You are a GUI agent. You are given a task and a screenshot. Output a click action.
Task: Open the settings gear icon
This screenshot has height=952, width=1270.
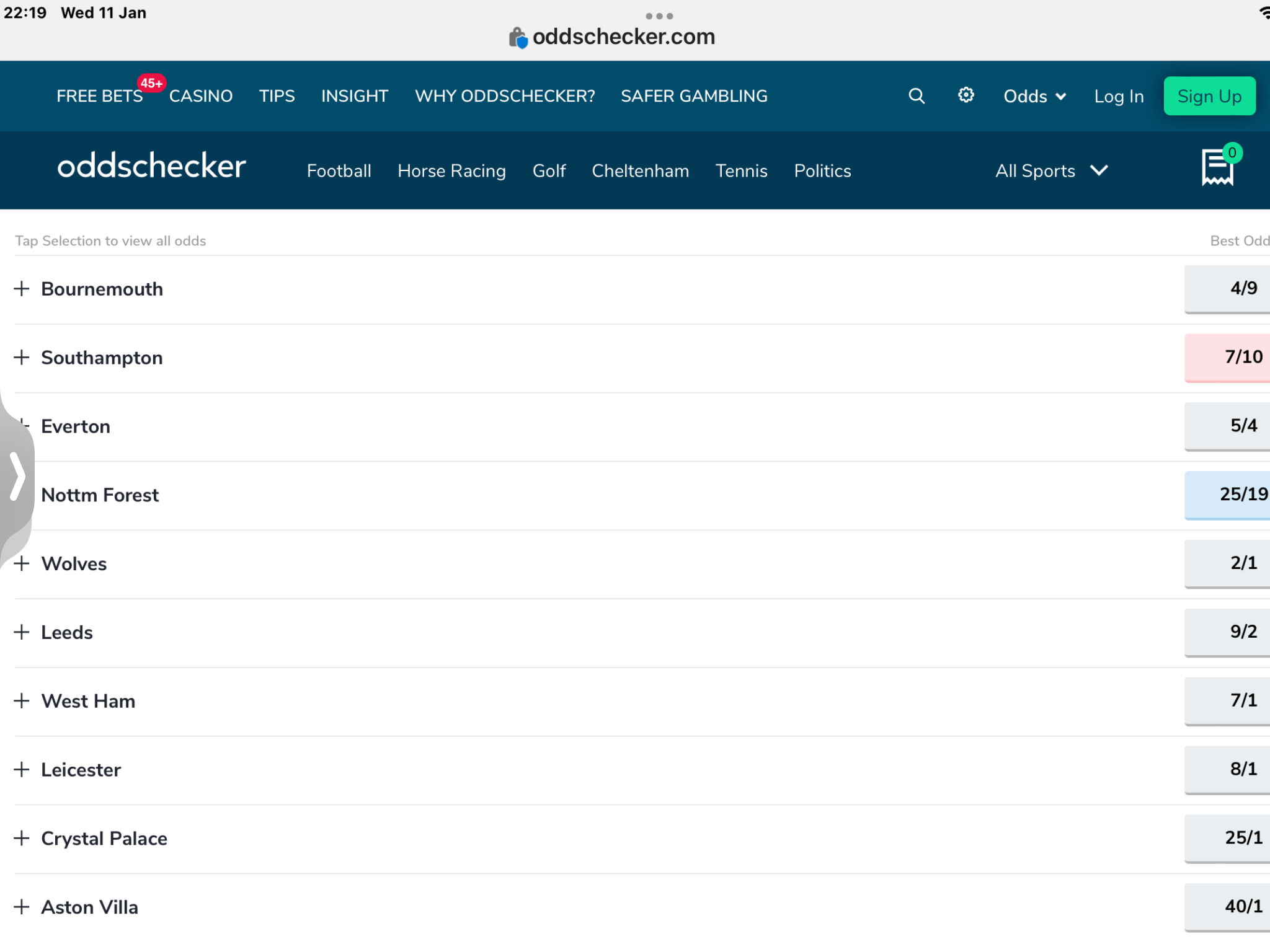pyautogui.click(x=966, y=95)
